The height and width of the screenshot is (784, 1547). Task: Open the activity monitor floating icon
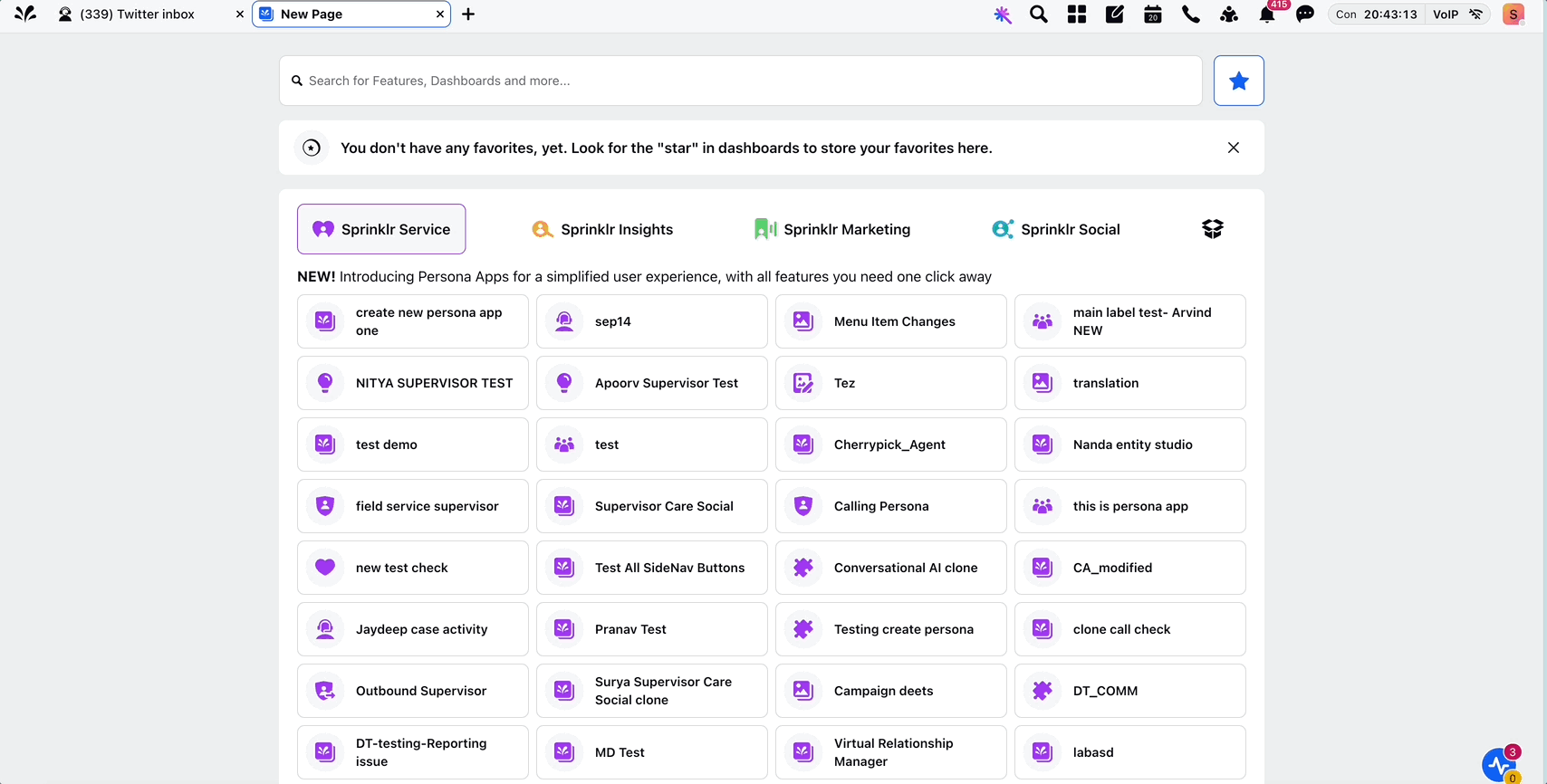(1501, 764)
